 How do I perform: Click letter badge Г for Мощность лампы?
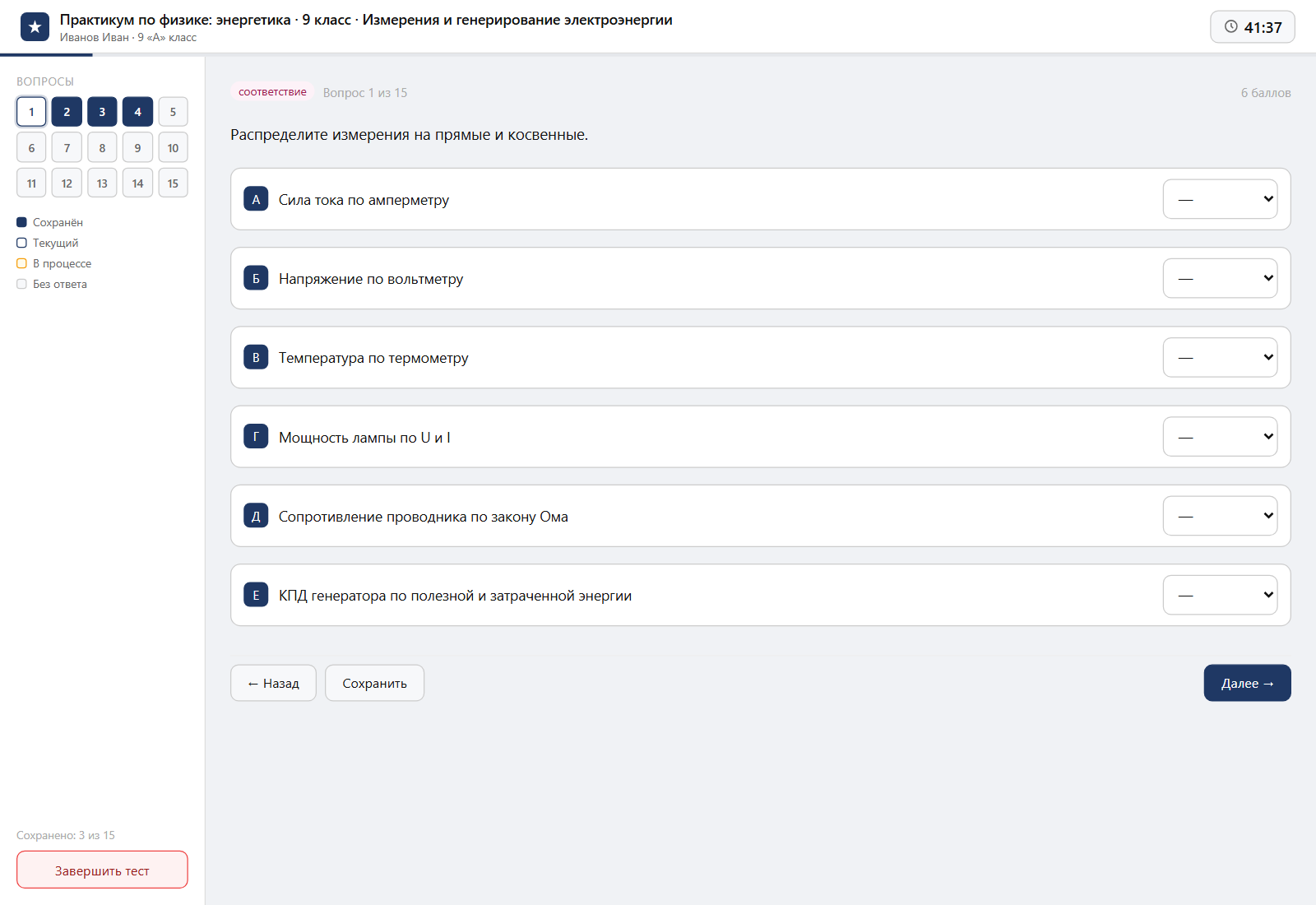coord(256,437)
